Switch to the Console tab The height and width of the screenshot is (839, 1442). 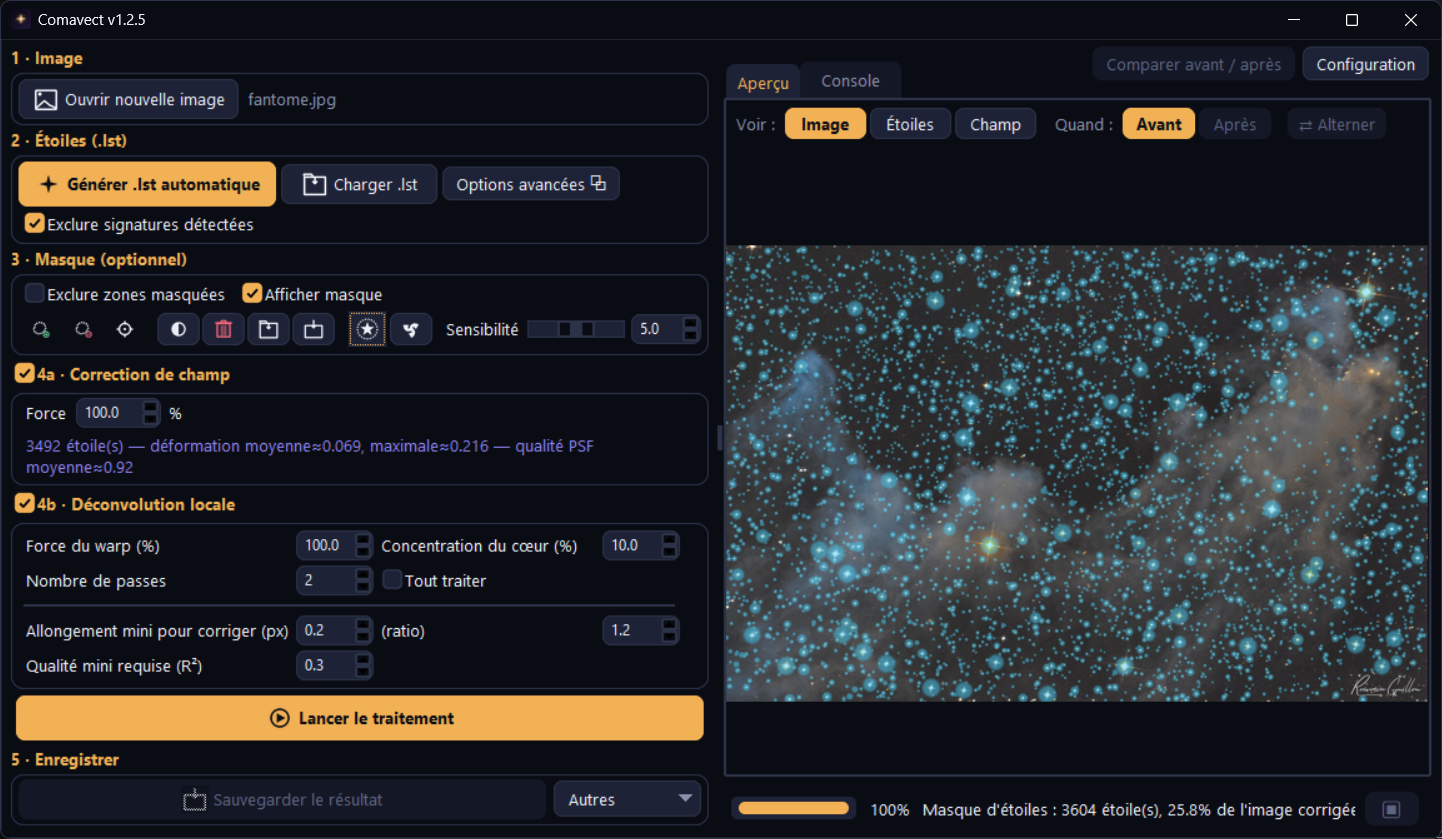[850, 81]
